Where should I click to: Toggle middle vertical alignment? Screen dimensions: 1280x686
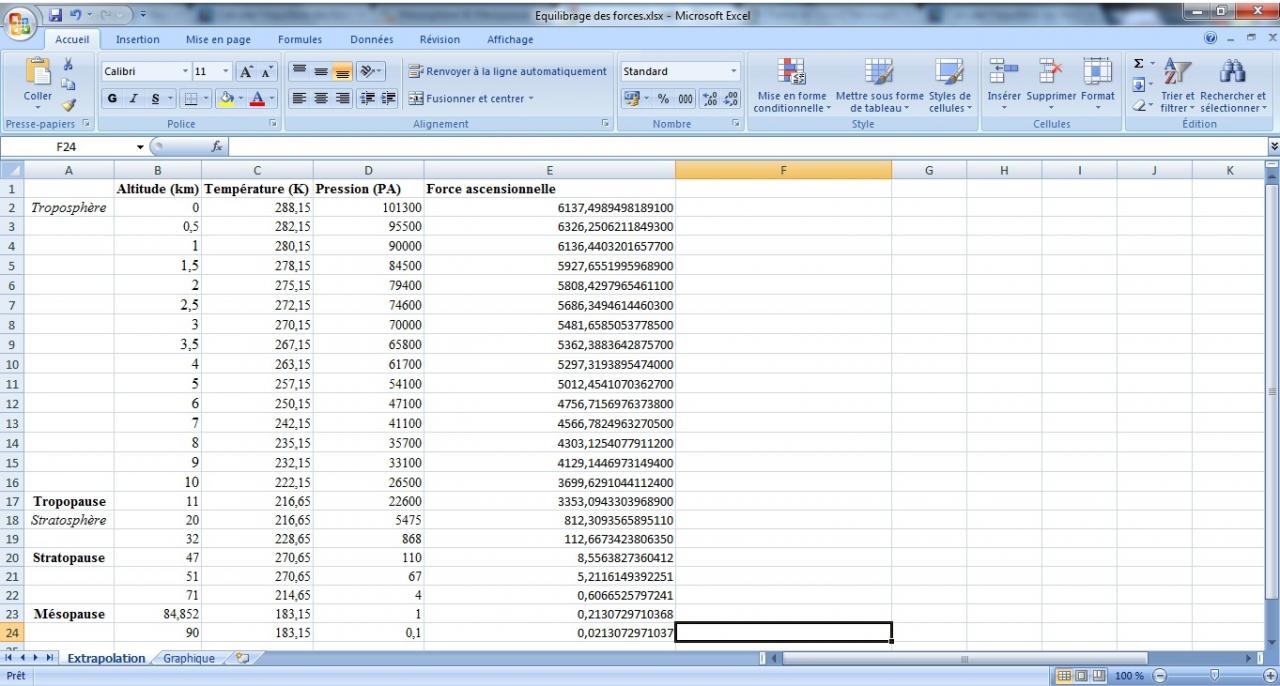(x=319, y=72)
